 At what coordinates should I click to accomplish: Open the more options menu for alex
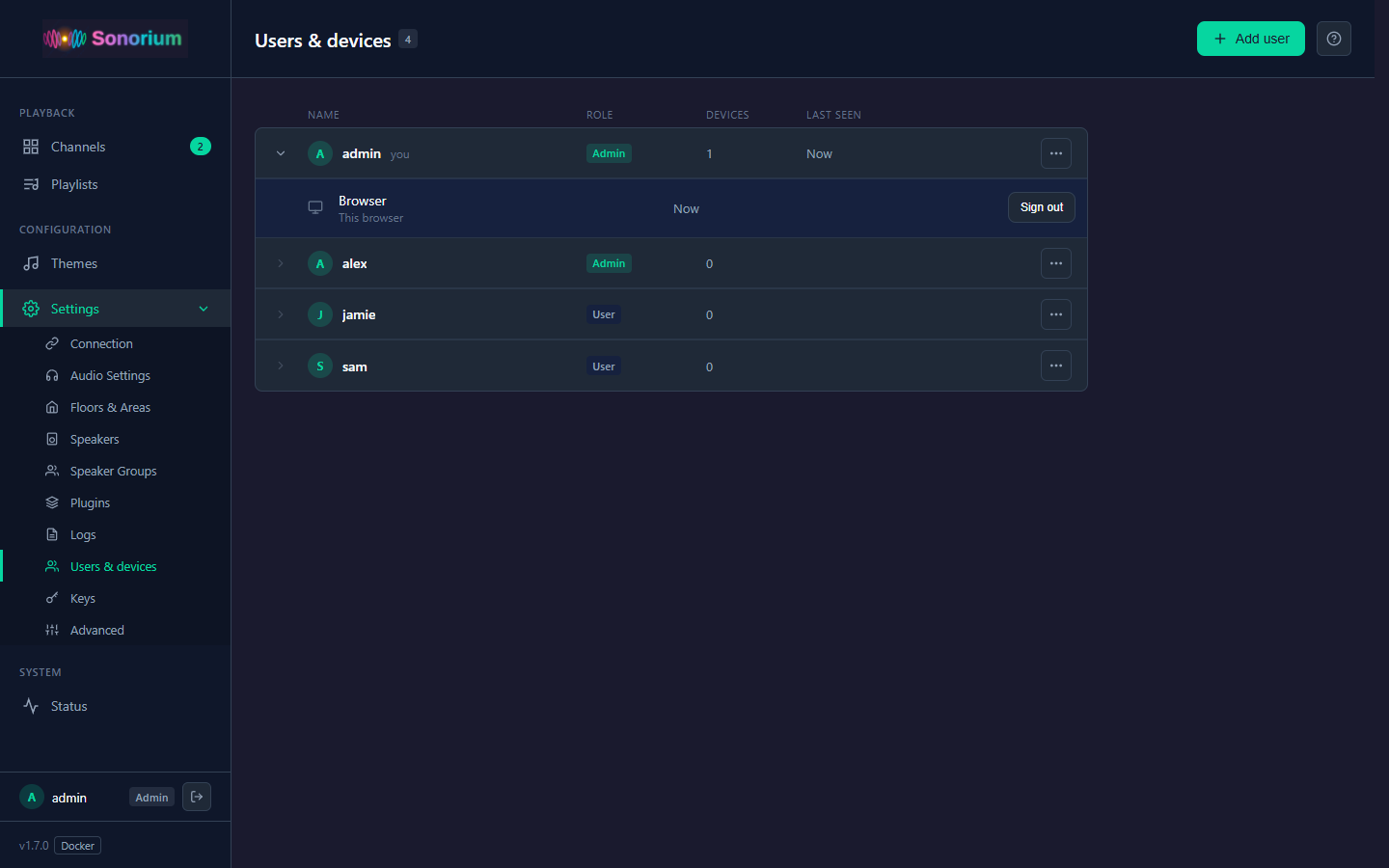click(1056, 263)
